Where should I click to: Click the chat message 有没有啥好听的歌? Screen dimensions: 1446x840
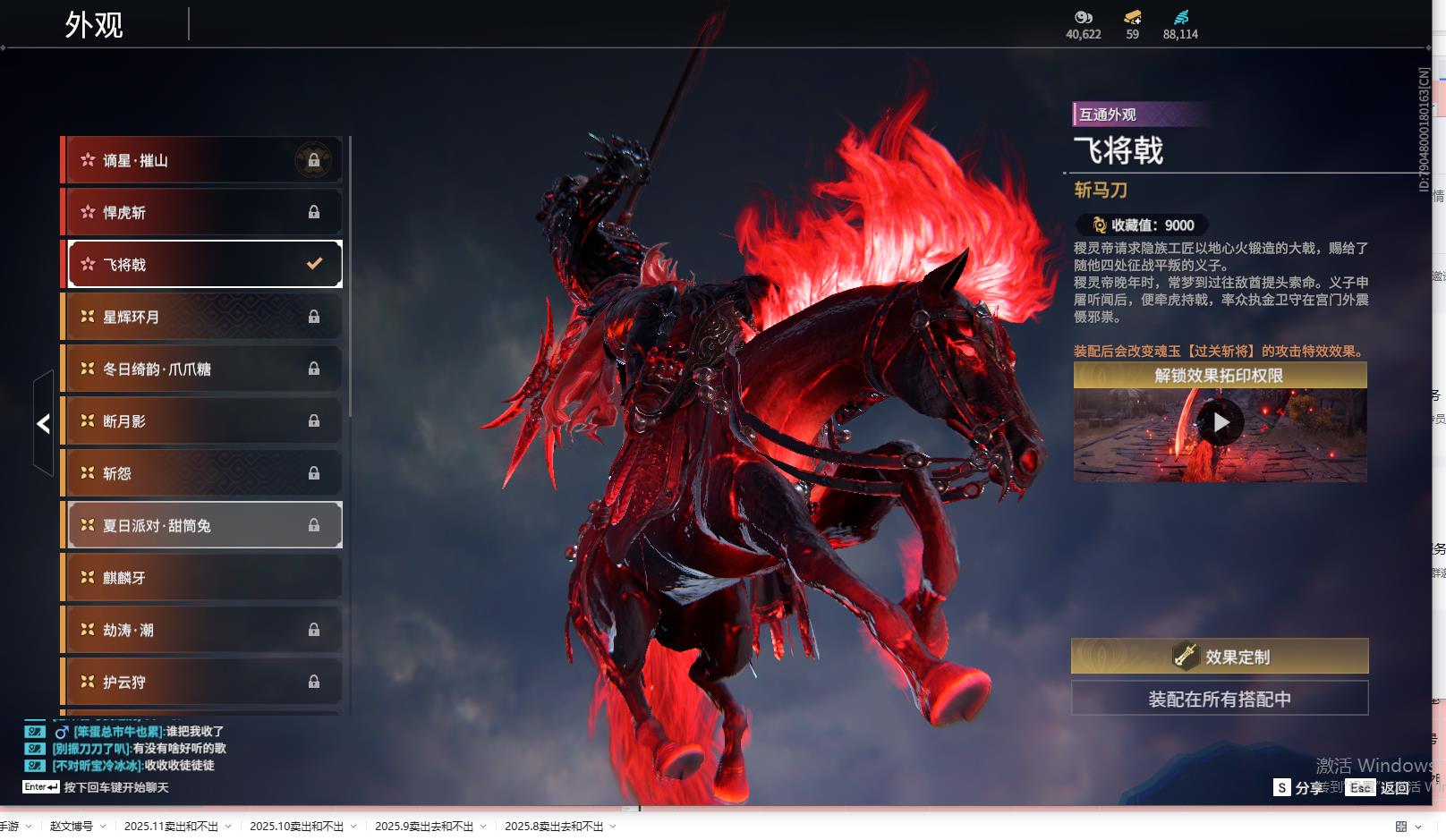coord(180,749)
